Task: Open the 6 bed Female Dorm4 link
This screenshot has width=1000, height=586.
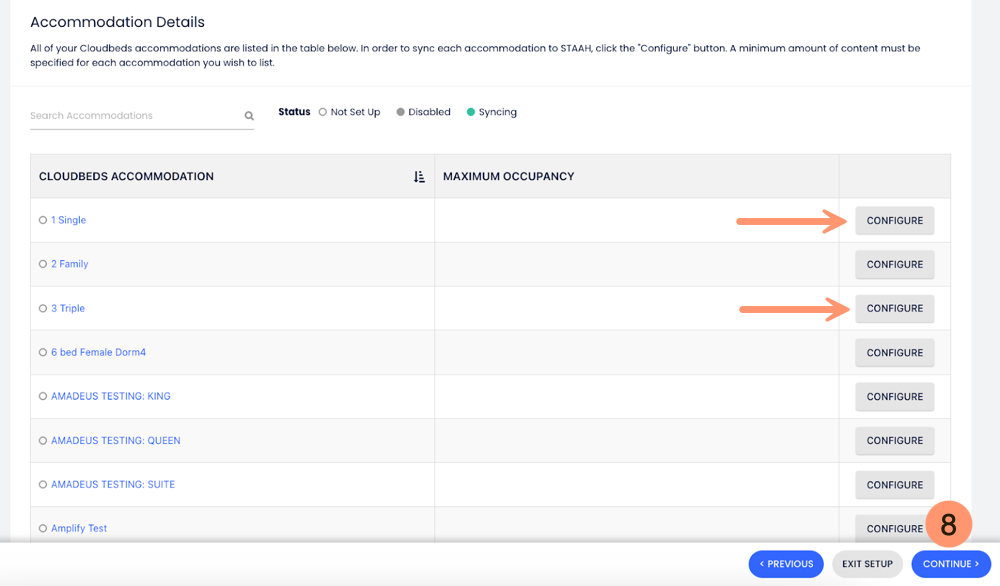Action: tap(98, 352)
